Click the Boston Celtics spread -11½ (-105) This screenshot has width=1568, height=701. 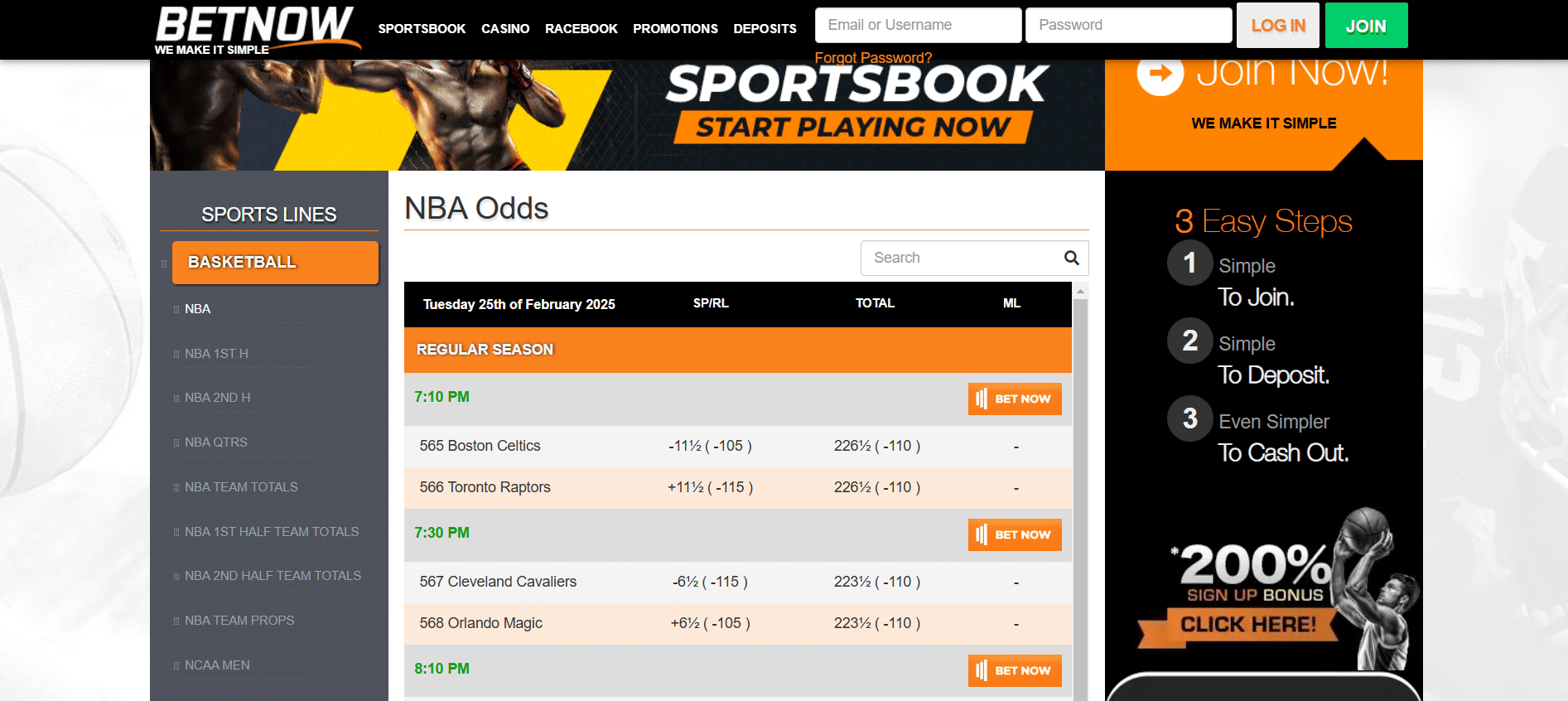[710, 446]
